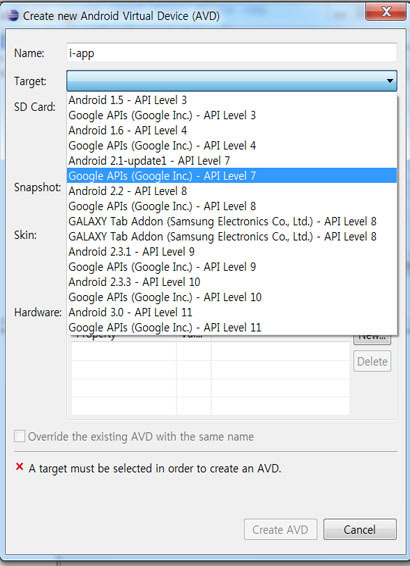Click into the Name field containing i-app
Image resolution: width=410 pixels, height=566 pixels.
coord(232,53)
